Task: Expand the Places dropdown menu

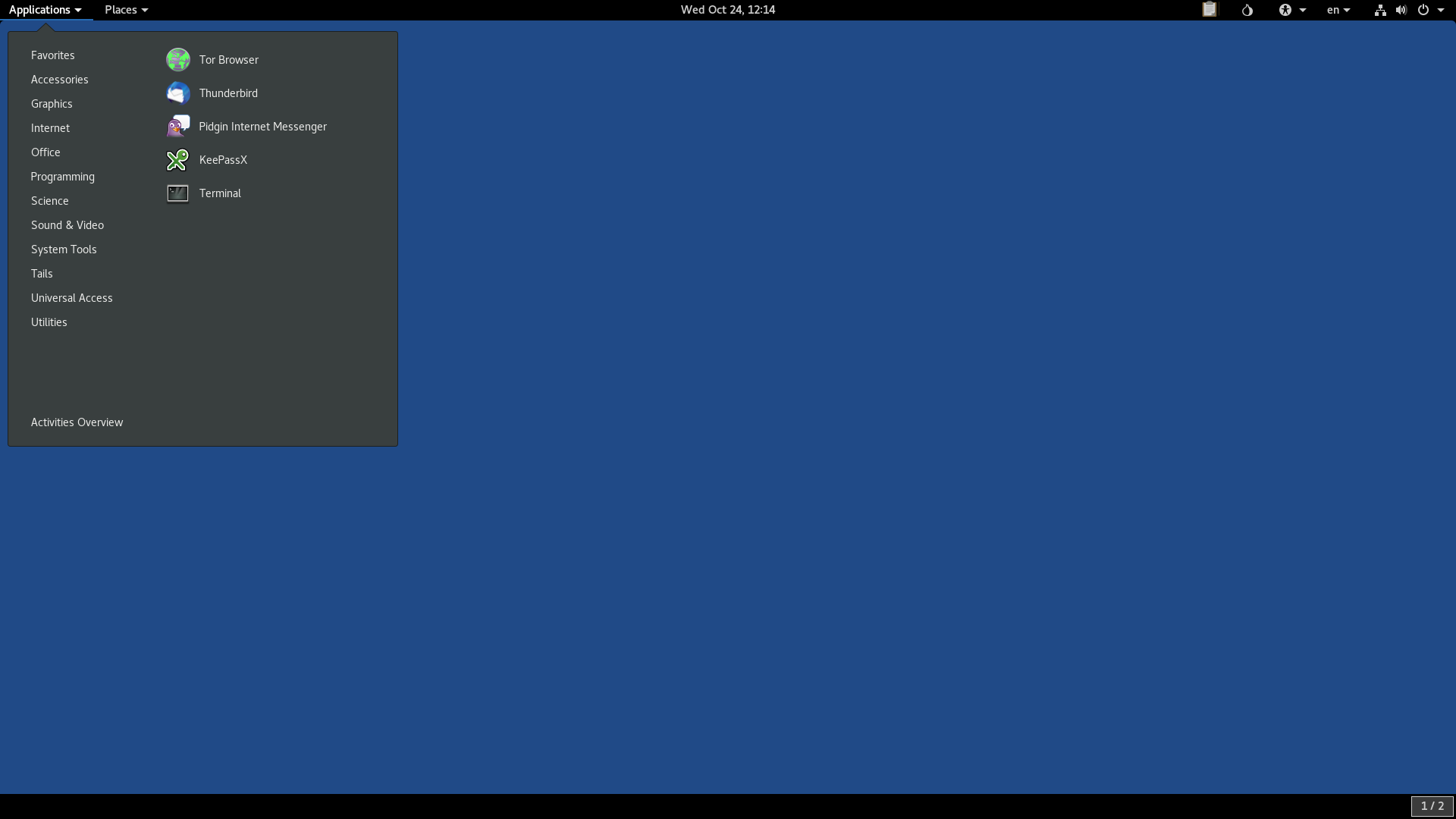Action: [x=124, y=9]
